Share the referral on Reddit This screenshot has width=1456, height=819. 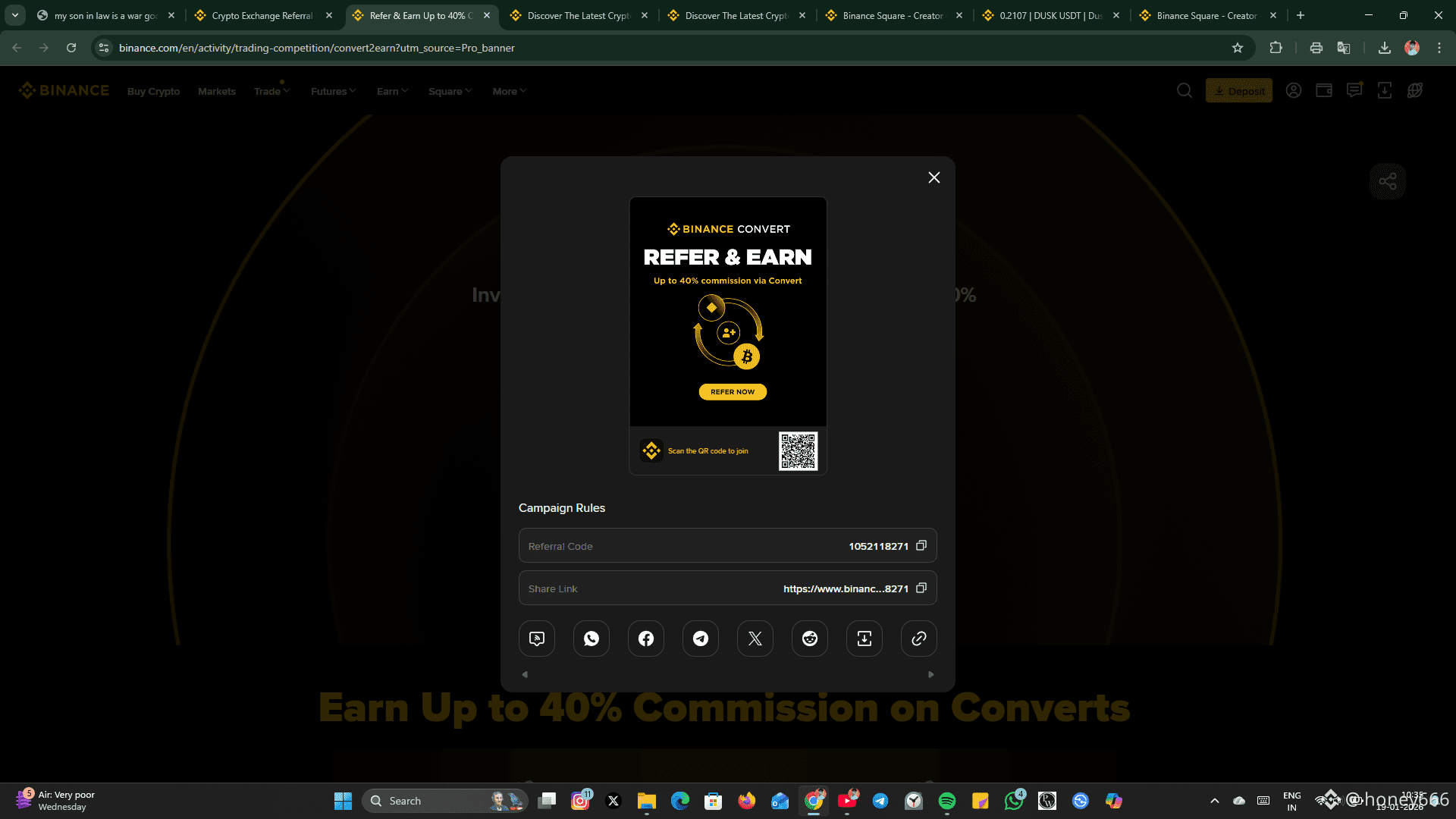point(810,639)
